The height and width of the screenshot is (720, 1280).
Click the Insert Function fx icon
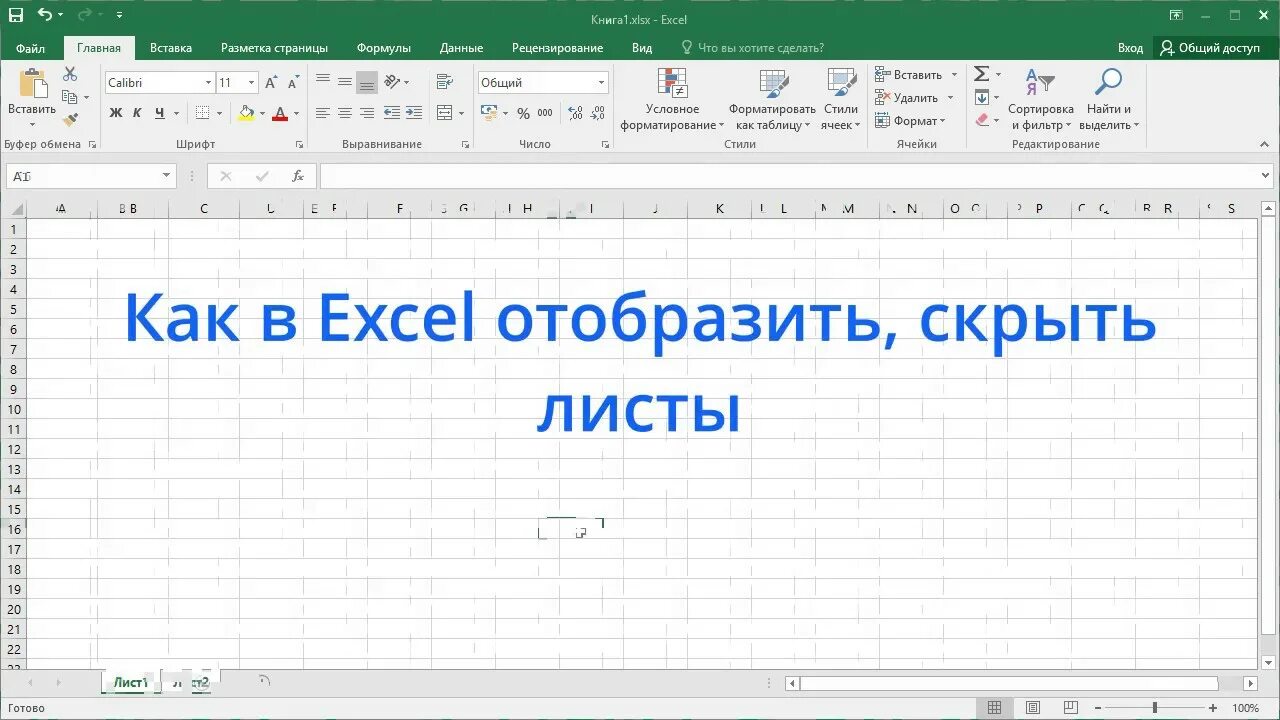pos(298,176)
